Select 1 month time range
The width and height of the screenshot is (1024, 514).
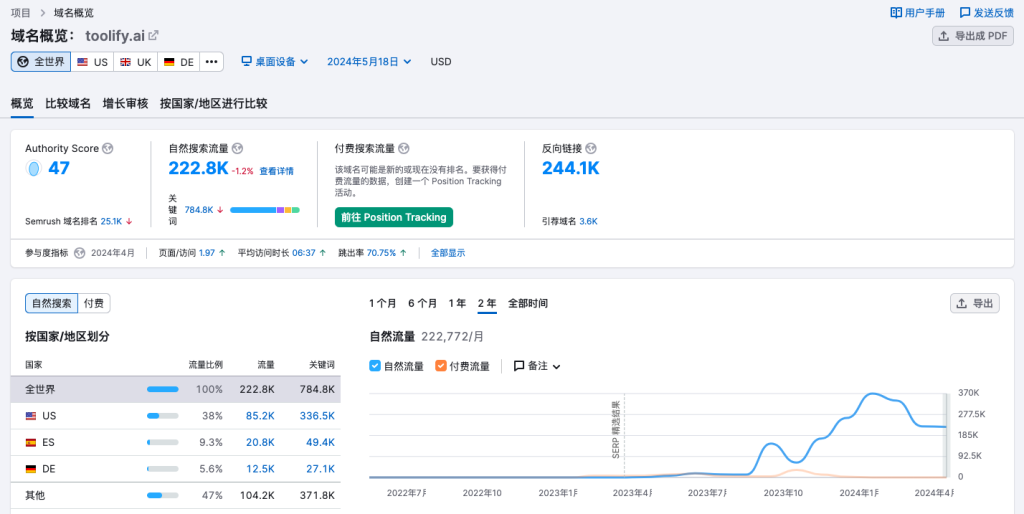tap(383, 303)
